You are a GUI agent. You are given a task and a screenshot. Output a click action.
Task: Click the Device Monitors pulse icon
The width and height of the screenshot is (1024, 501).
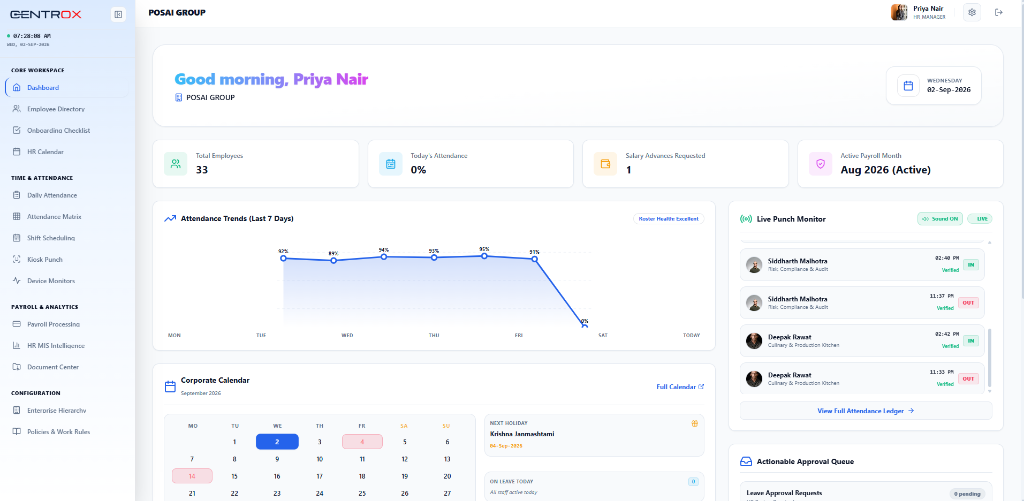pos(17,281)
